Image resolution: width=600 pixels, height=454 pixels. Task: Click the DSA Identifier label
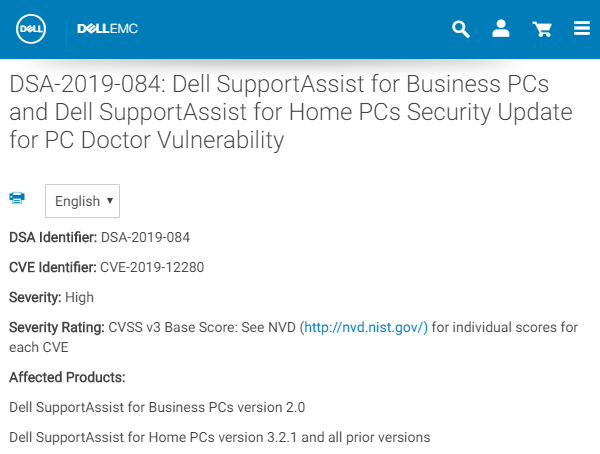52,237
